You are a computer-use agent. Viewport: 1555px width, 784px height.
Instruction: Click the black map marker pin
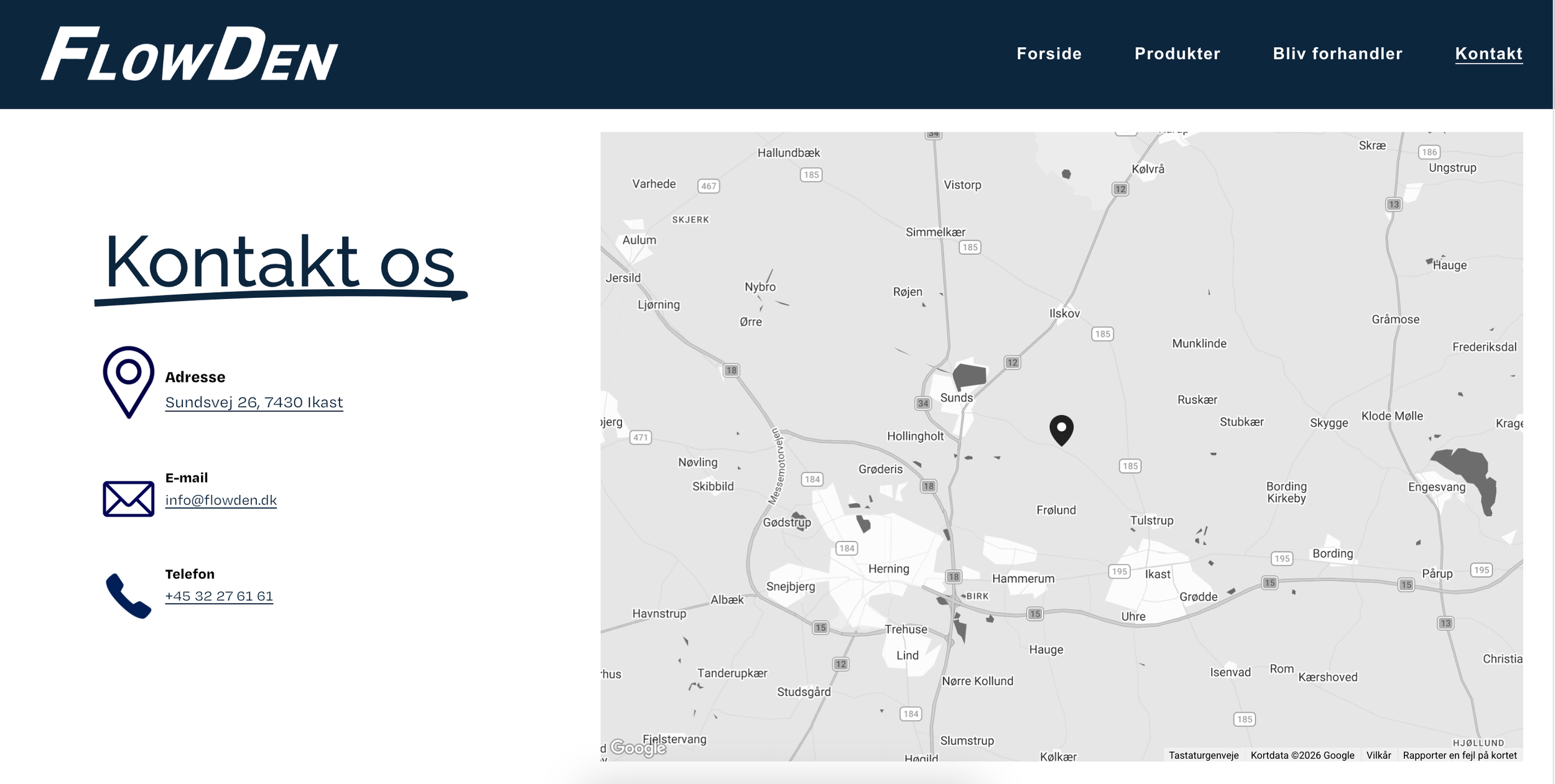[x=1061, y=430]
